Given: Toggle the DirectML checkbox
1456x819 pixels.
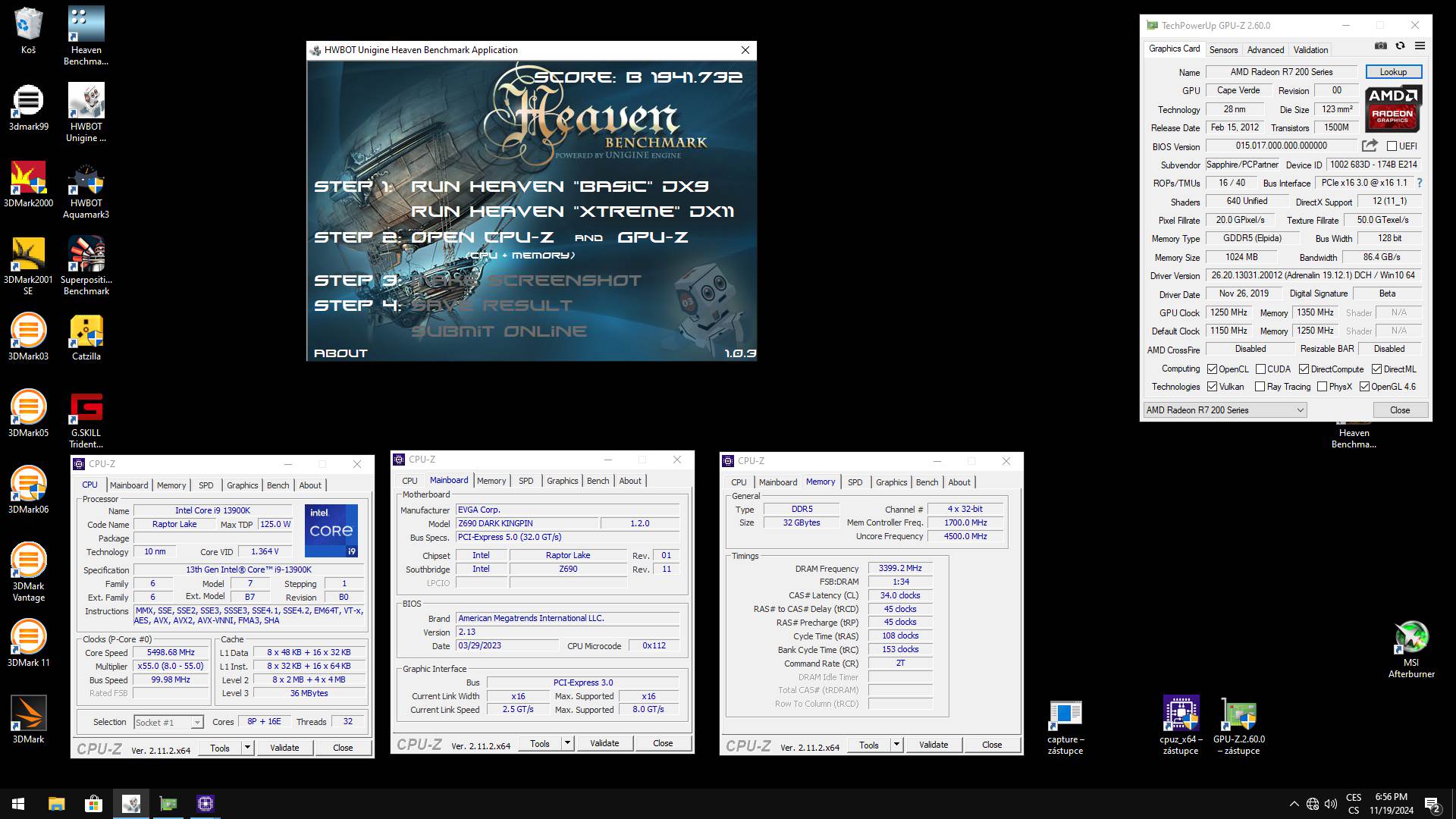Looking at the screenshot, I should (1376, 369).
